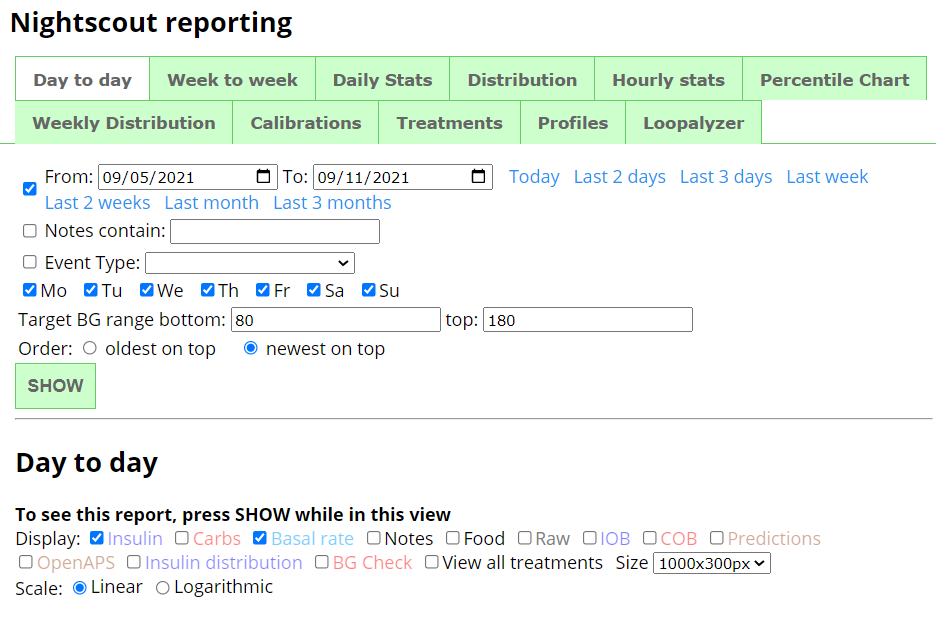Image resolution: width=936 pixels, height=617 pixels.
Task: Select Logarithmic scale option
Action: click(162, 588)
